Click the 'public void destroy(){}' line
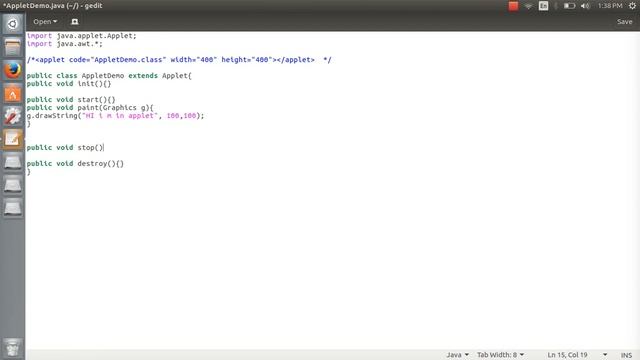640x360 pixels. [x=75, y=163]
